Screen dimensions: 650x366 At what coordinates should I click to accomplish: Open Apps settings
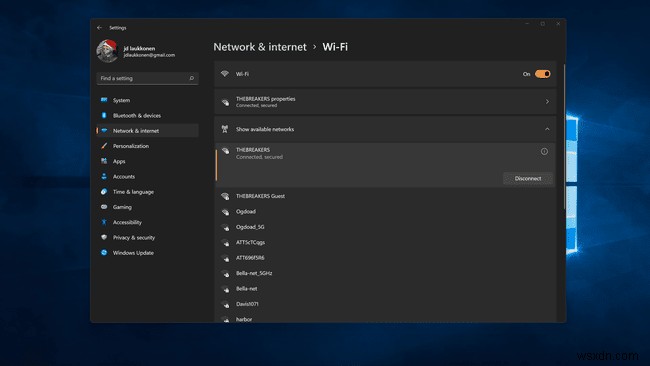coord(148,161)
